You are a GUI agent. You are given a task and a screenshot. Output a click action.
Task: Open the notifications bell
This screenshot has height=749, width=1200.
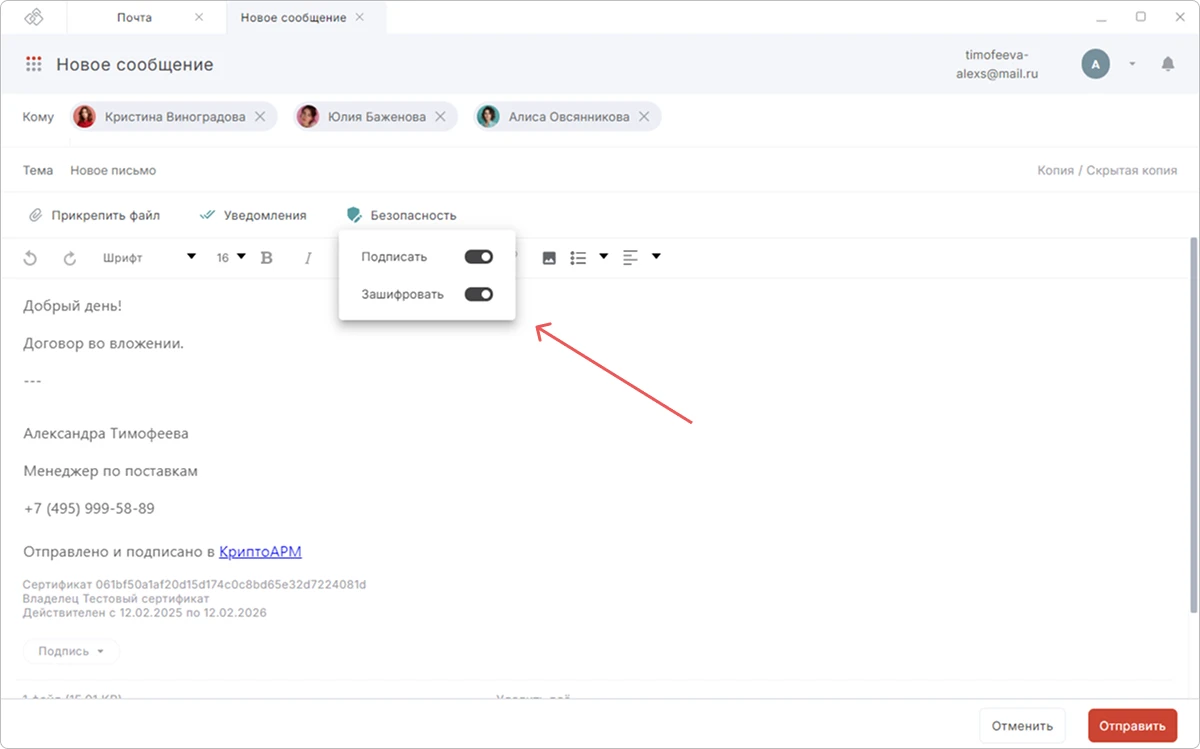click(x=1168, y=64)
